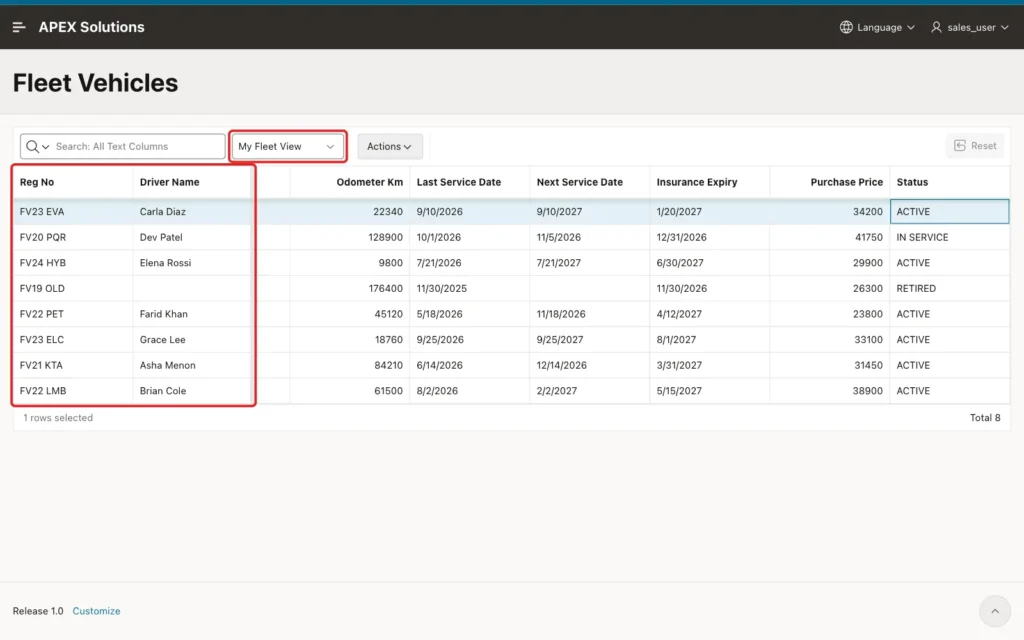Select the FV24 HYB cell
Image resolution: width=1024 pixels, height=640 pixels.
point(73,263)
